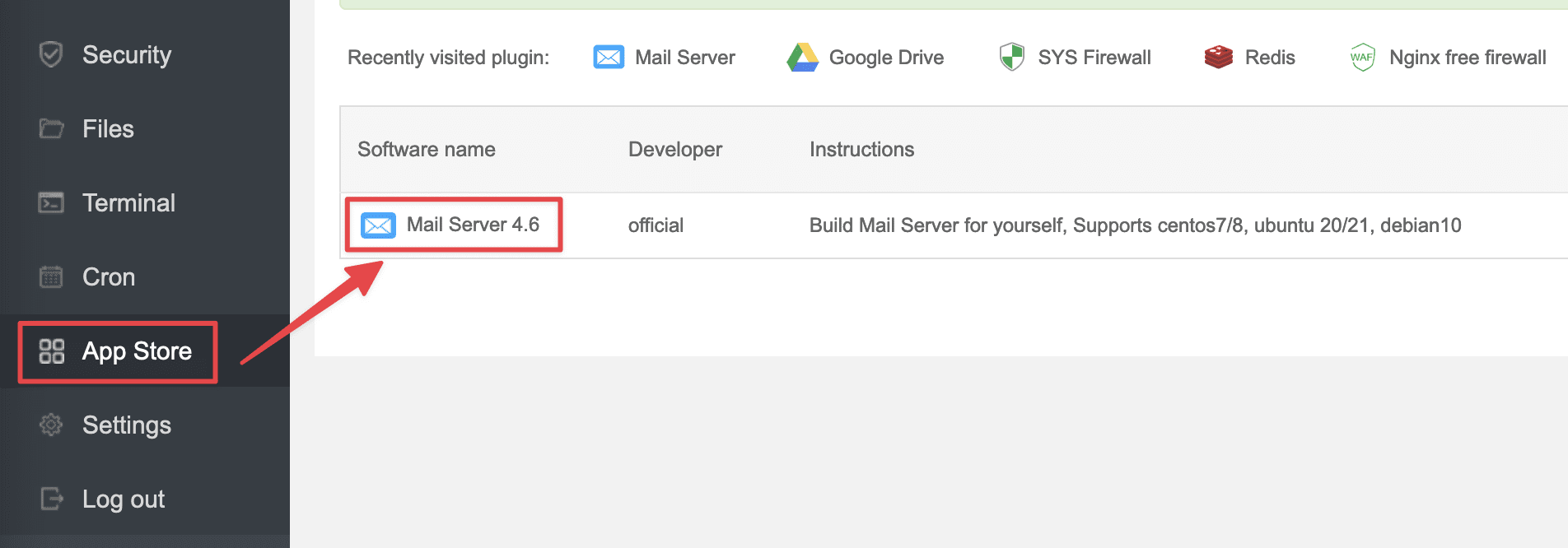The width and height of the screenshot is (1568, 548).
Task: Click the "Software name" column header
Action: [426, 150]
